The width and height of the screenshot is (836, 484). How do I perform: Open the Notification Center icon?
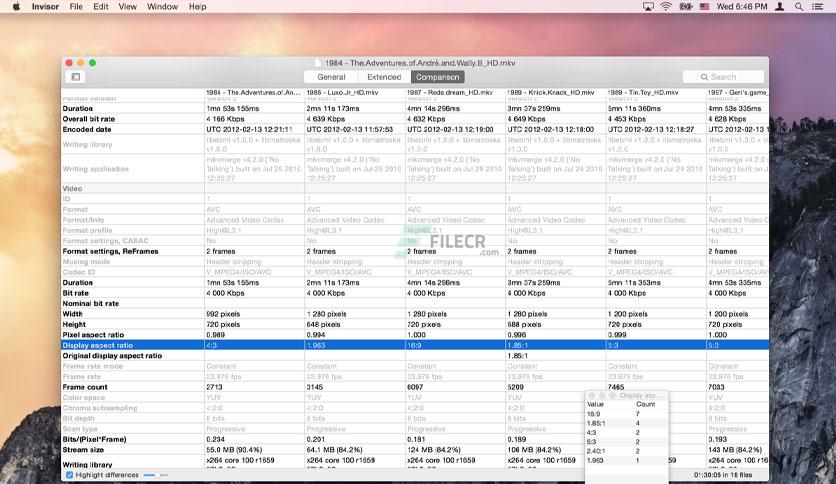point(817,6)
